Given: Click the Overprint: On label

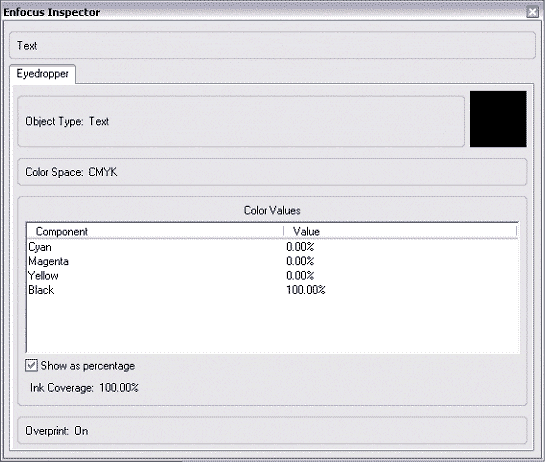Looking at the screenshot, I should click(57, 431).
